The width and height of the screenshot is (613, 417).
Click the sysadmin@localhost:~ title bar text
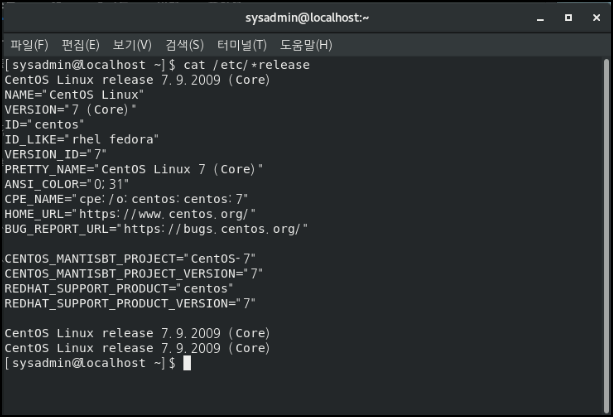click(307, 18)
